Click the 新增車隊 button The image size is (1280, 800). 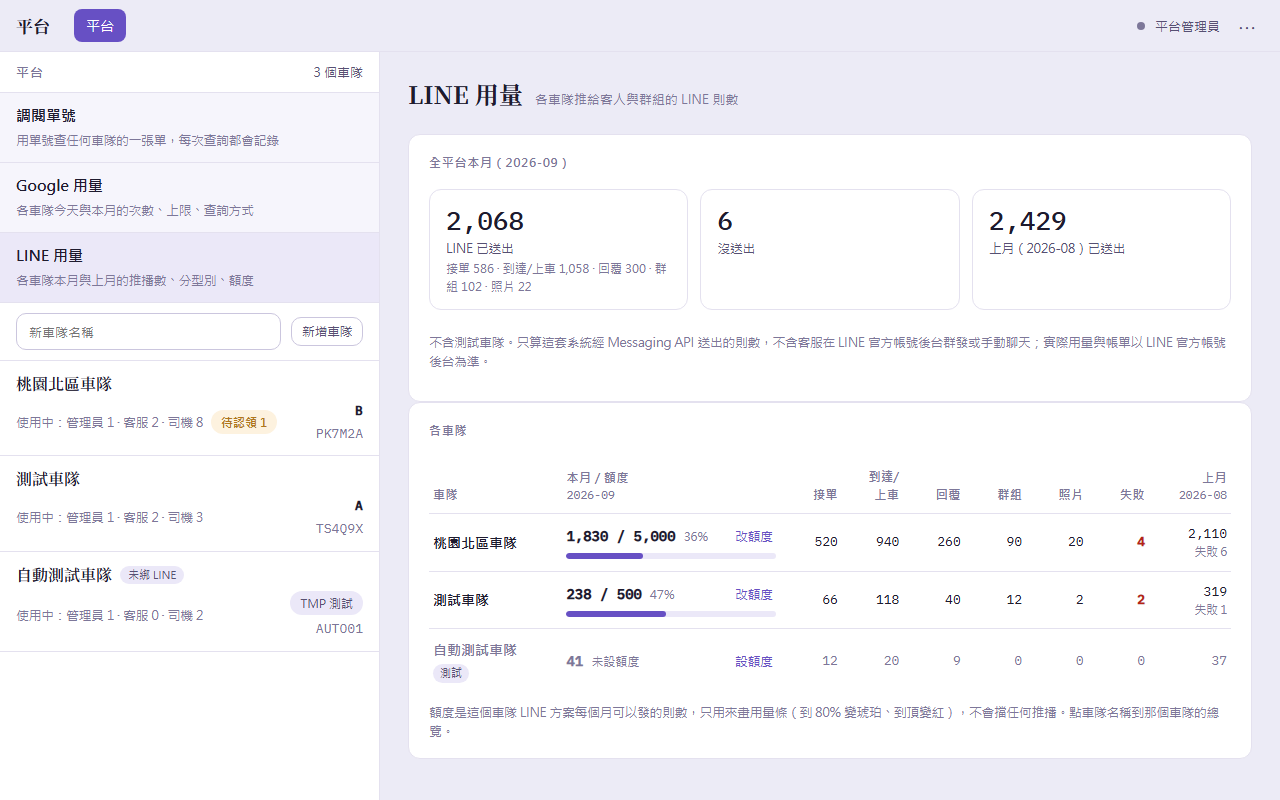pos(327,332)
